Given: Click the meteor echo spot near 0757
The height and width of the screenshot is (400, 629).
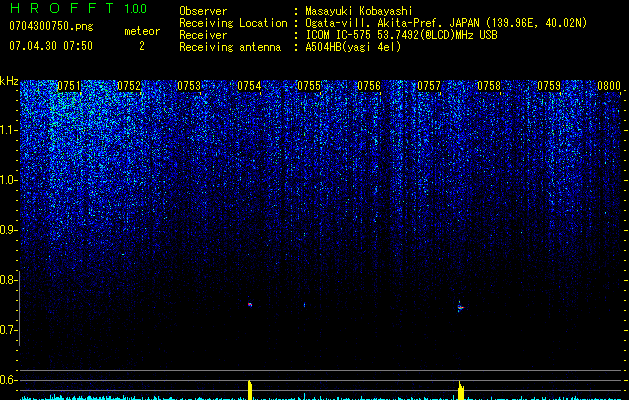Looking at the screenshot, I should pos(460,307).
